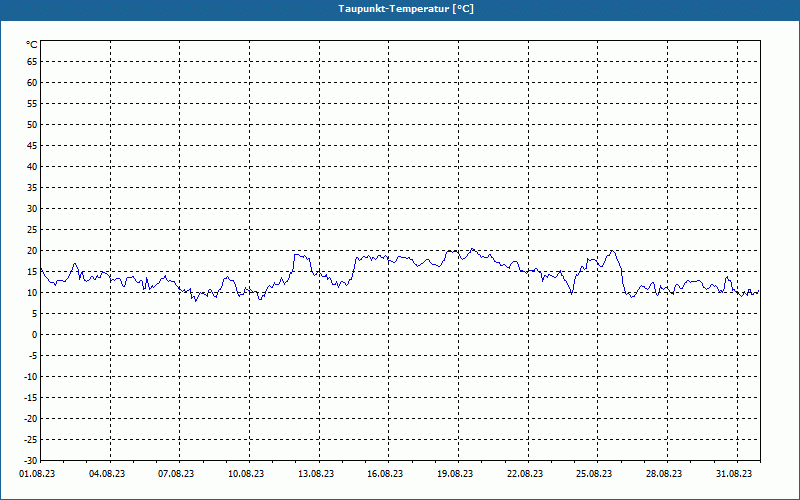Click the 19.08.23 date label
Viewport: 800px width, 500px height.
point(455,474)
